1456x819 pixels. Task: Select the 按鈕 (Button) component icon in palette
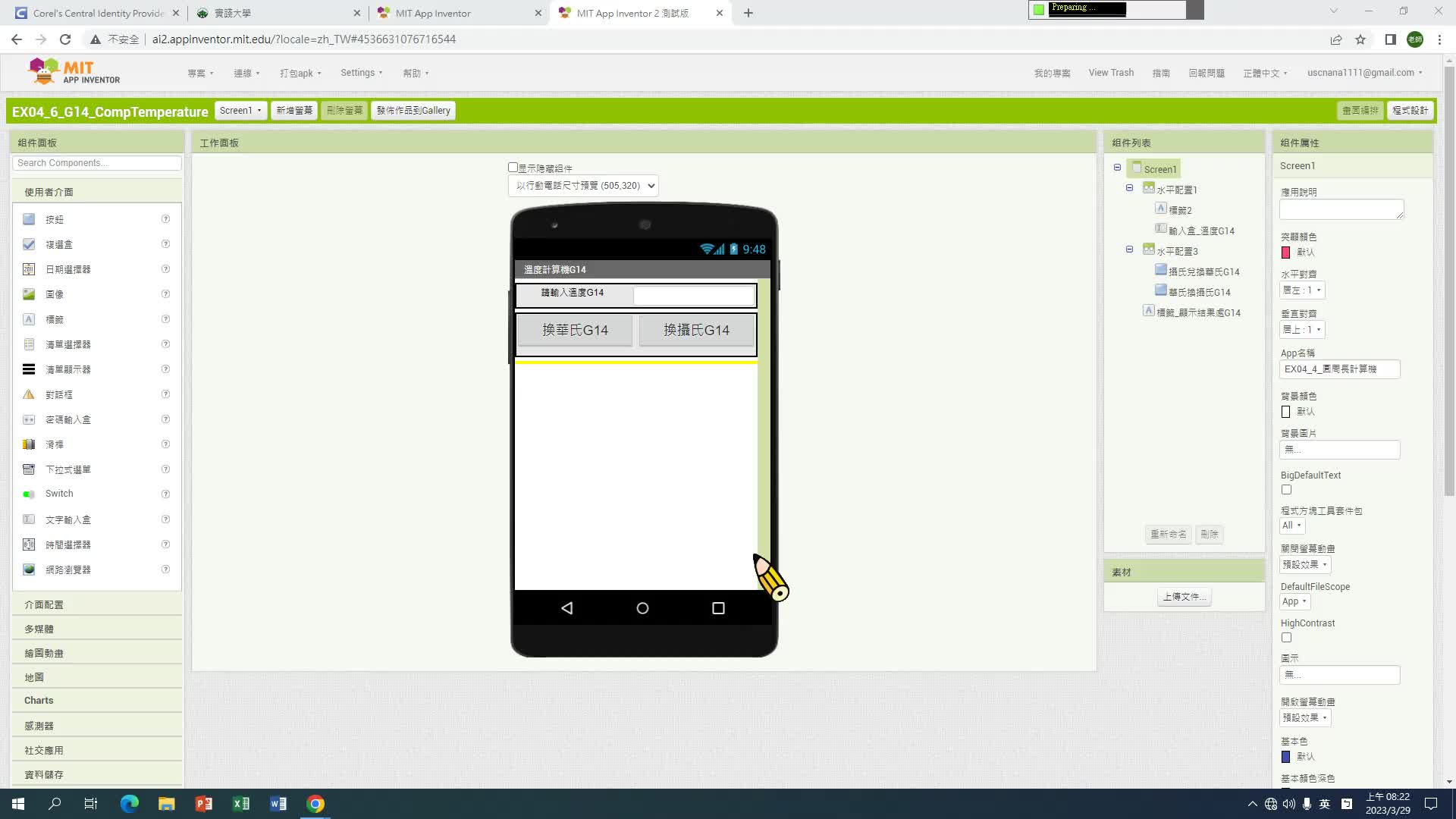pos(29,219)
